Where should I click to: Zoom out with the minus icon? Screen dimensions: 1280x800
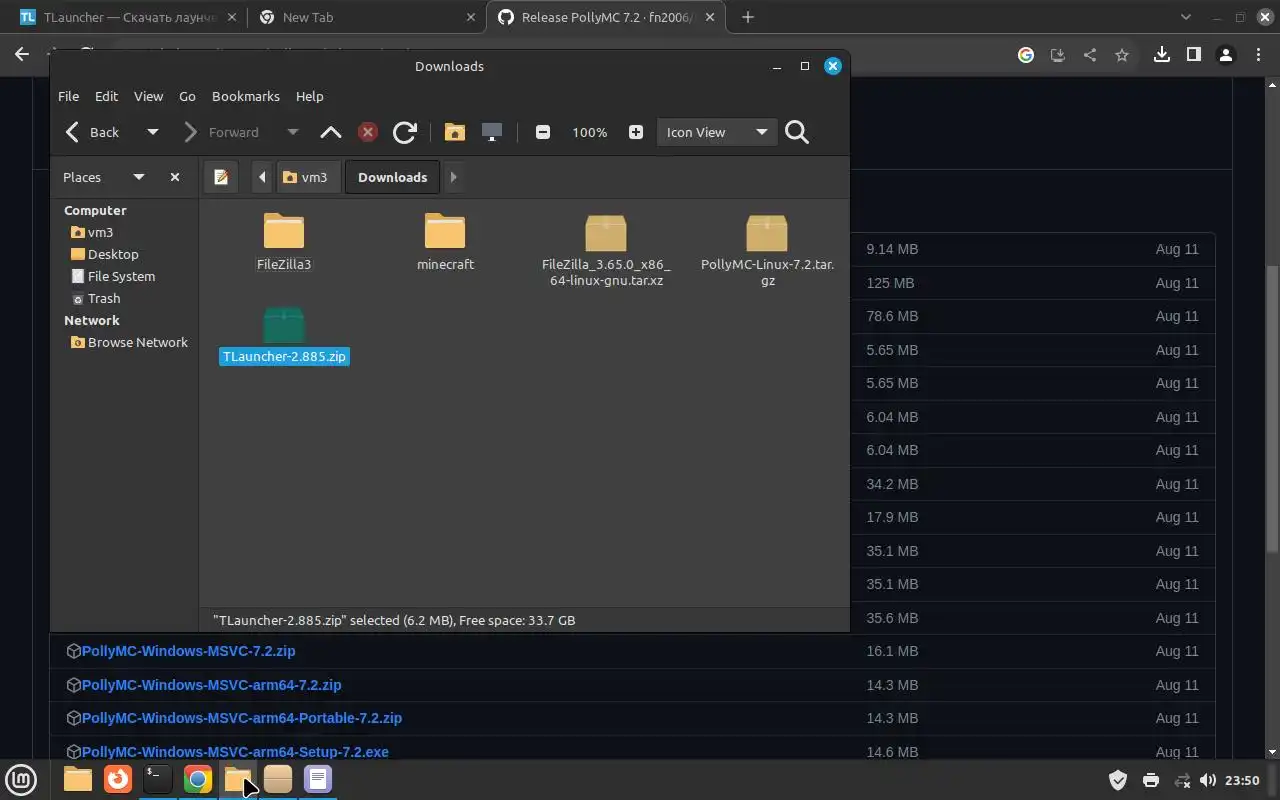click(x=543, y=132)
